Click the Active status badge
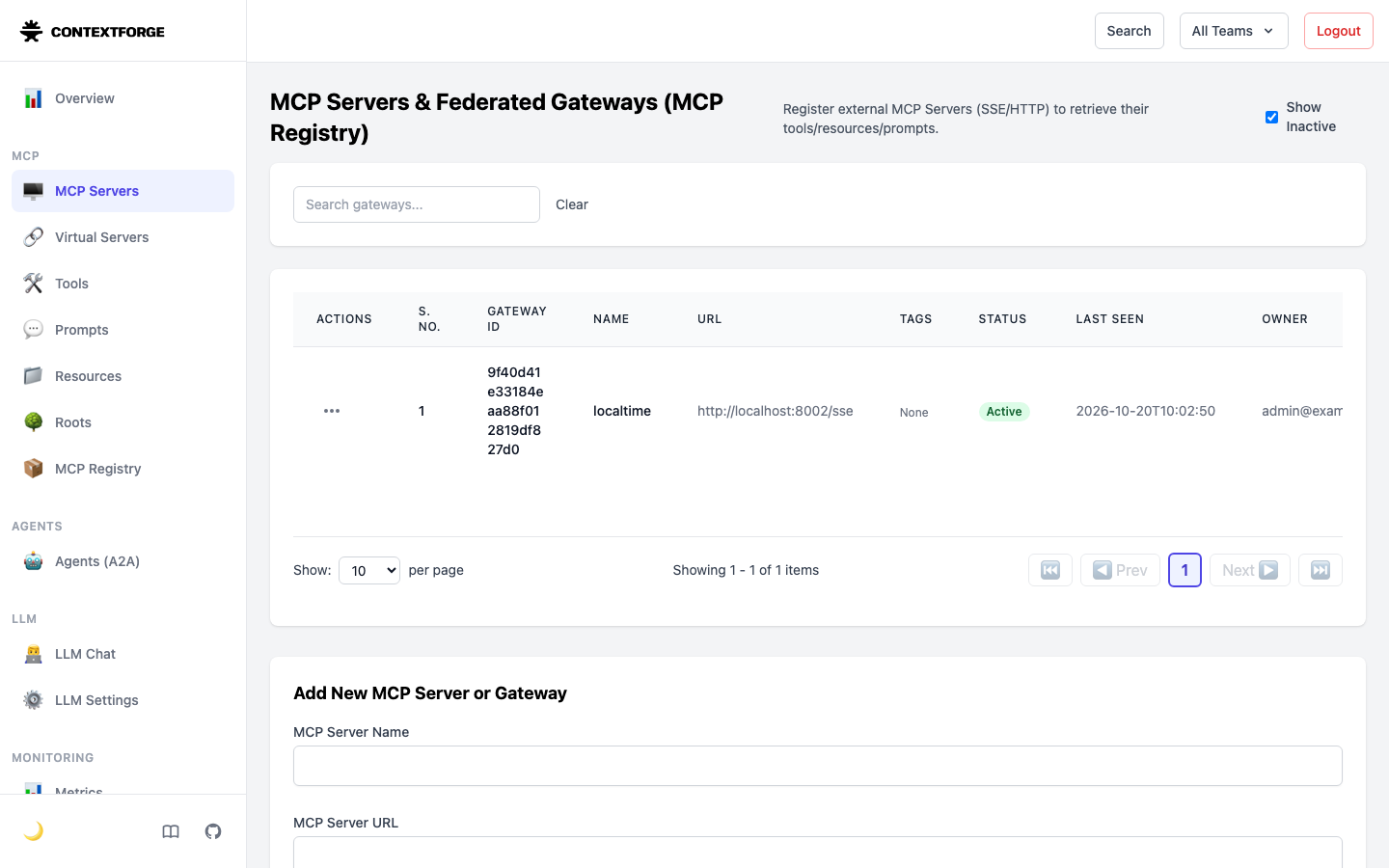The width and height of the screenshot is (1389, 868). 1004,412
